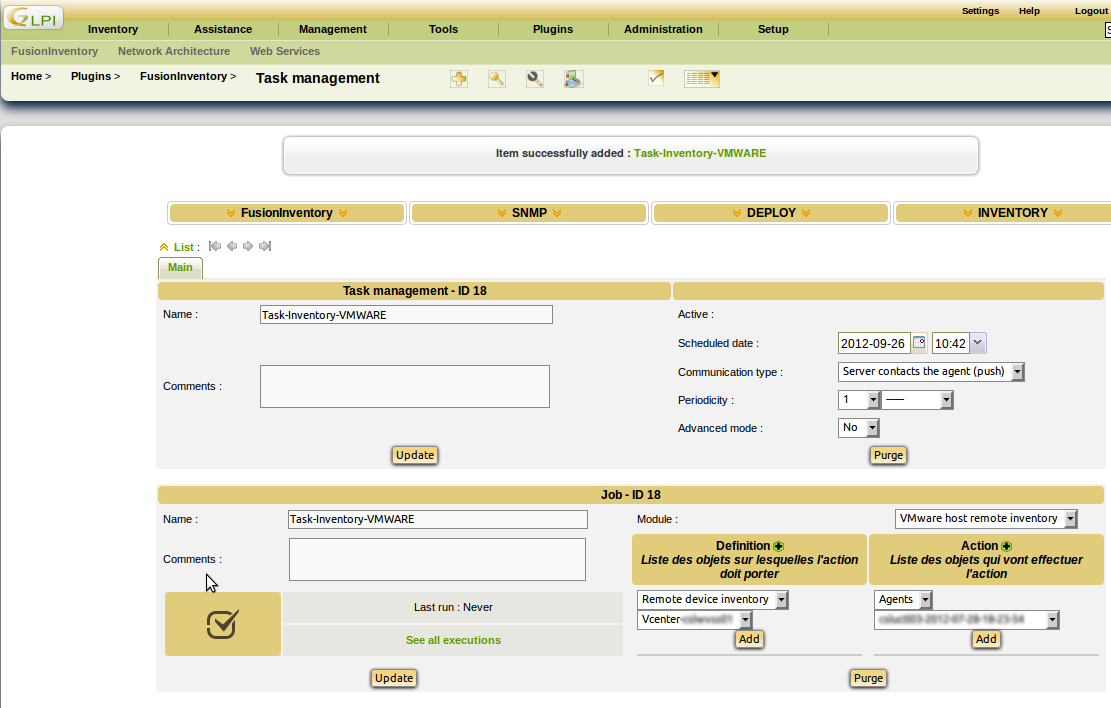Click the checkmark icon in breadcrumb toolbar
This screenshot has height=708, width=1111.
coord(656,78)
